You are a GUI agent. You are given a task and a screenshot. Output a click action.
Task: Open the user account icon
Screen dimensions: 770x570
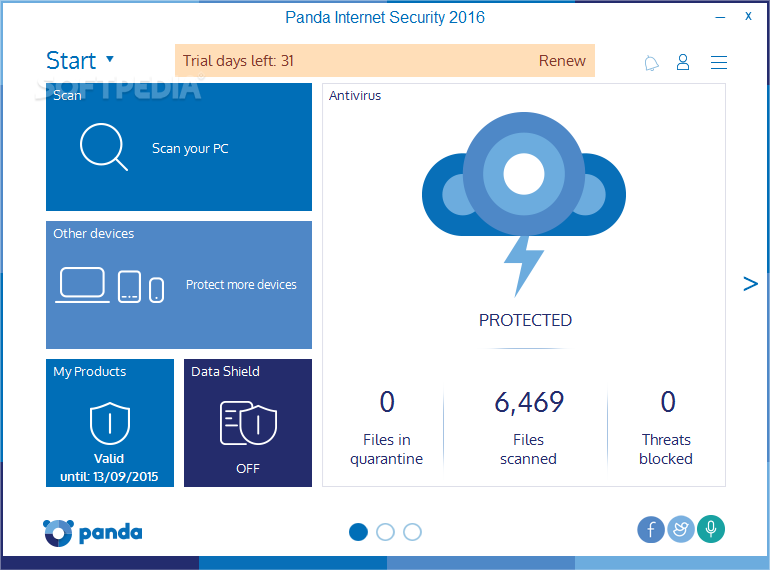[683, 62]
